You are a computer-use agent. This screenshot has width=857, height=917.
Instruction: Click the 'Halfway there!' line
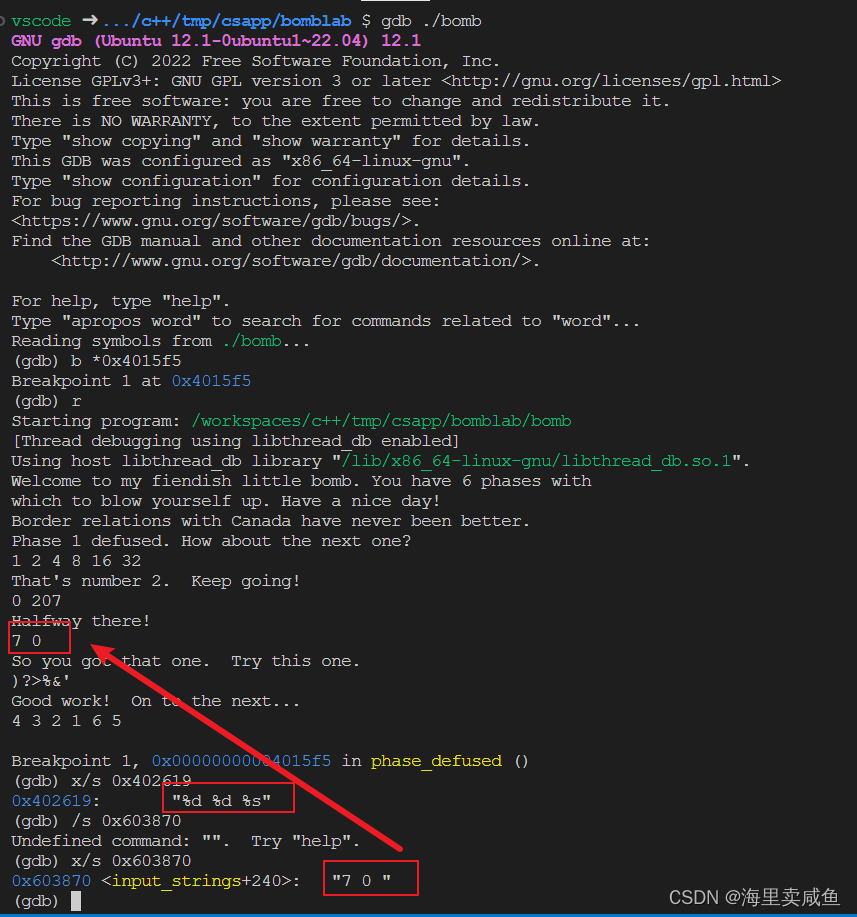point(81,620)
